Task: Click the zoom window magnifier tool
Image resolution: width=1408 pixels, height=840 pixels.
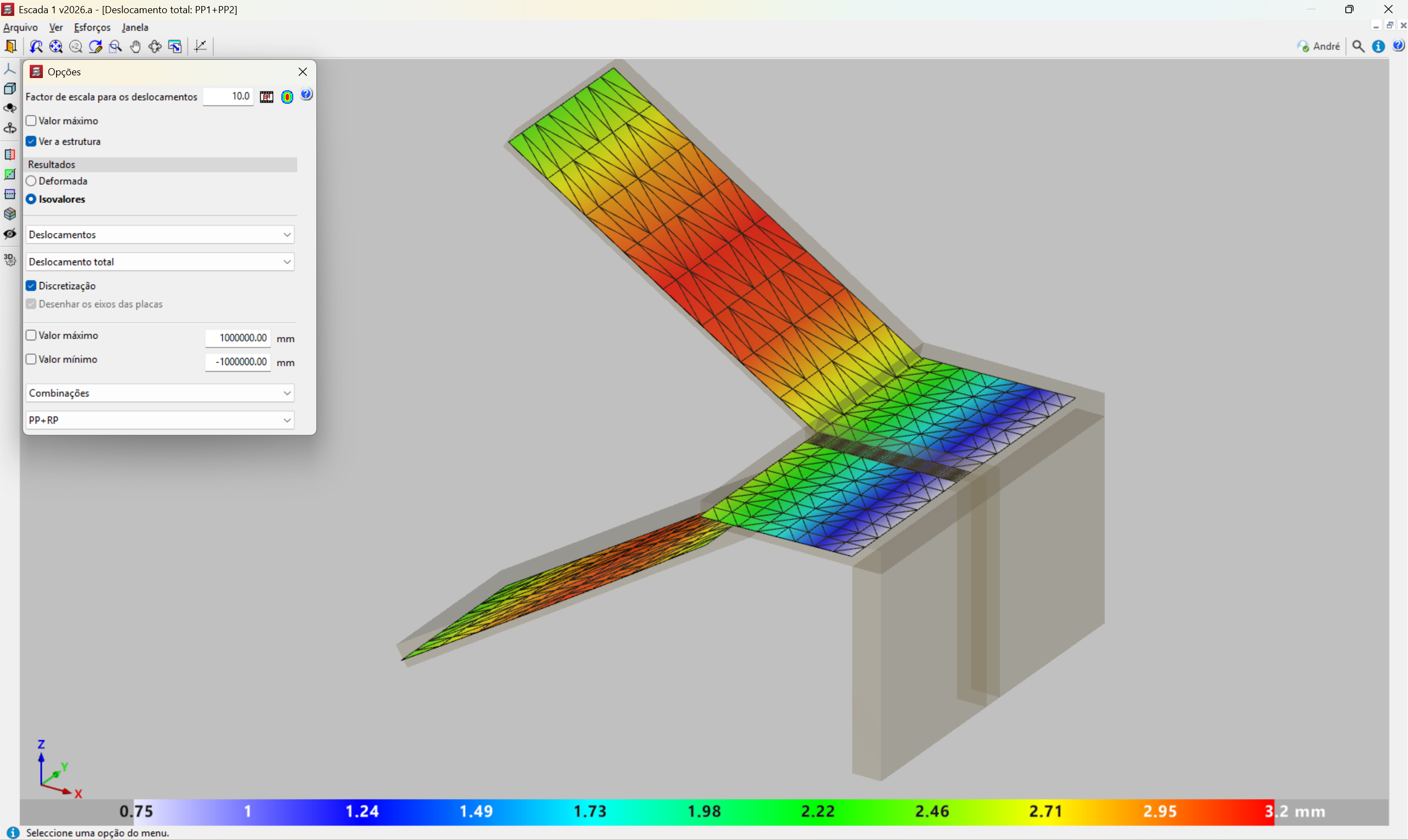Action: click(x=115, y=46)
